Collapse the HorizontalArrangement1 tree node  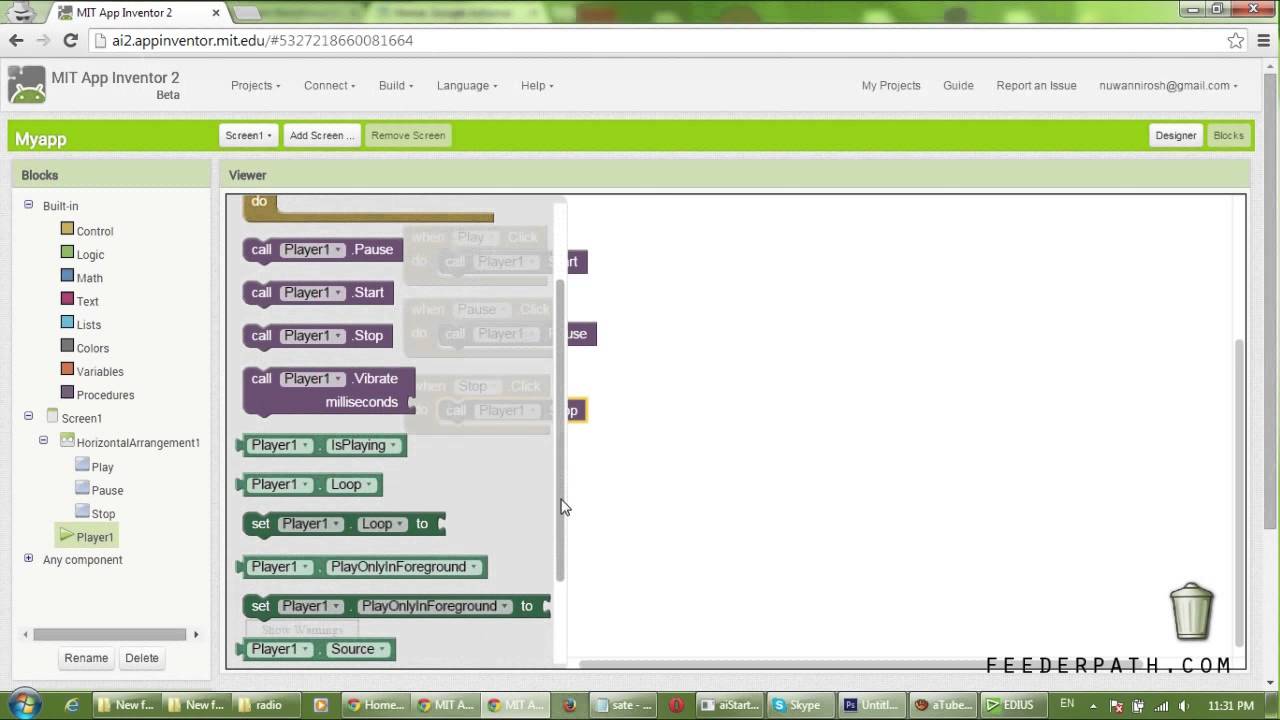43,439
